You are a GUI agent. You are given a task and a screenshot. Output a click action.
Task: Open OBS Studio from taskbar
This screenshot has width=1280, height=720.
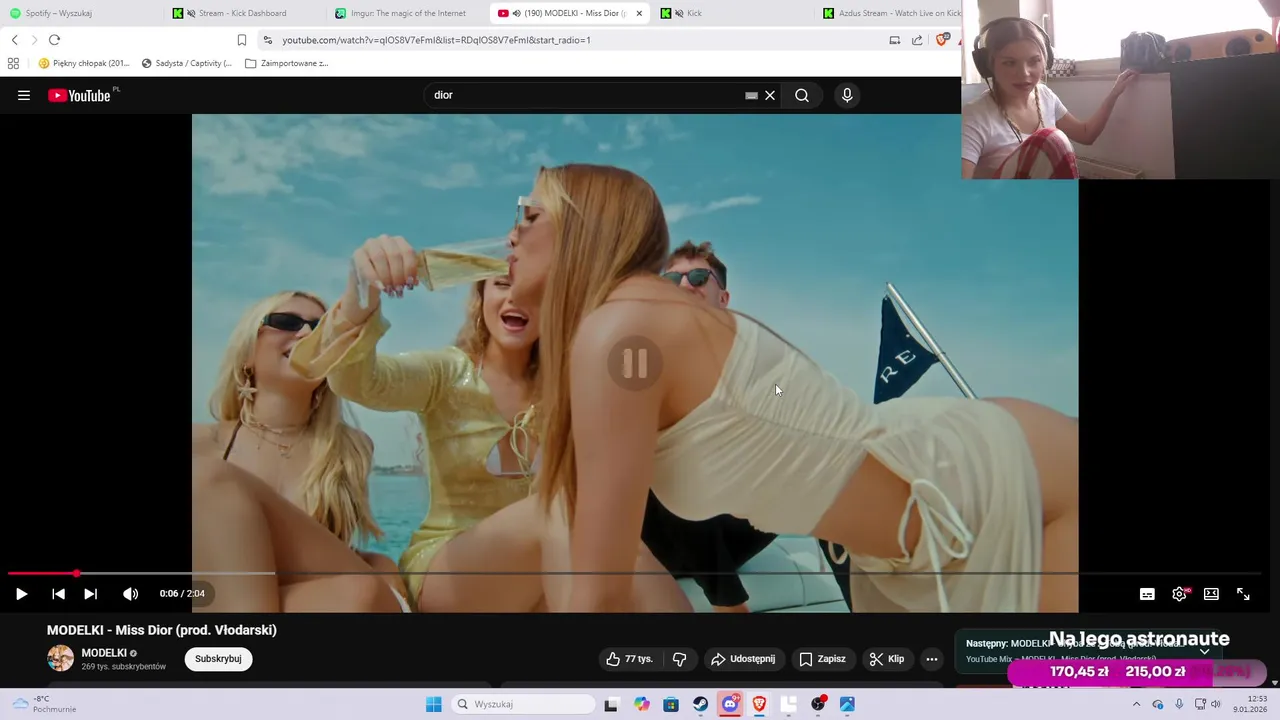(818, 704)
